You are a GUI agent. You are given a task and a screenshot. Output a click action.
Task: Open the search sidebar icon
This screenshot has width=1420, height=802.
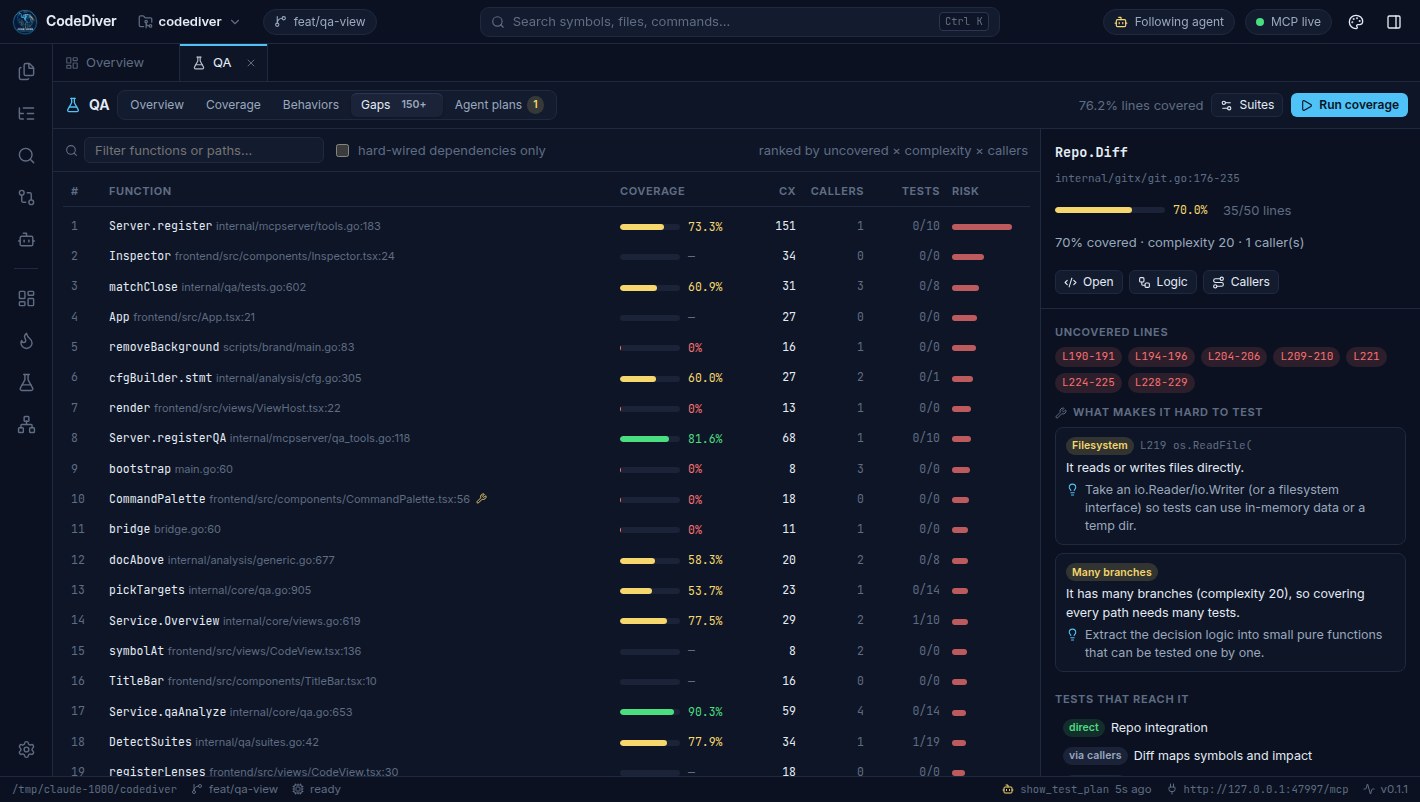coord(27,155)
